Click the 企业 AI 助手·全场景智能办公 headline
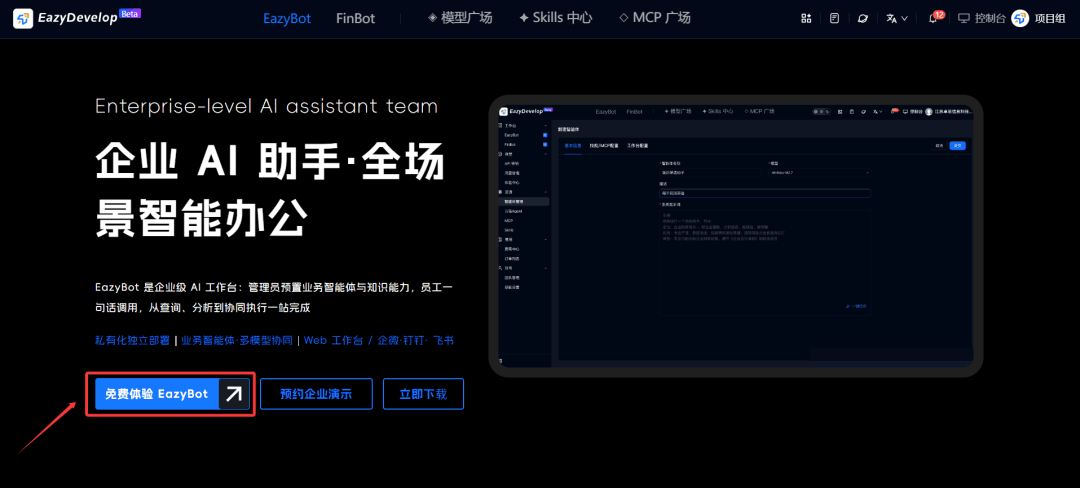Screen dimensions: 1080x488 (x=269, y=192)
